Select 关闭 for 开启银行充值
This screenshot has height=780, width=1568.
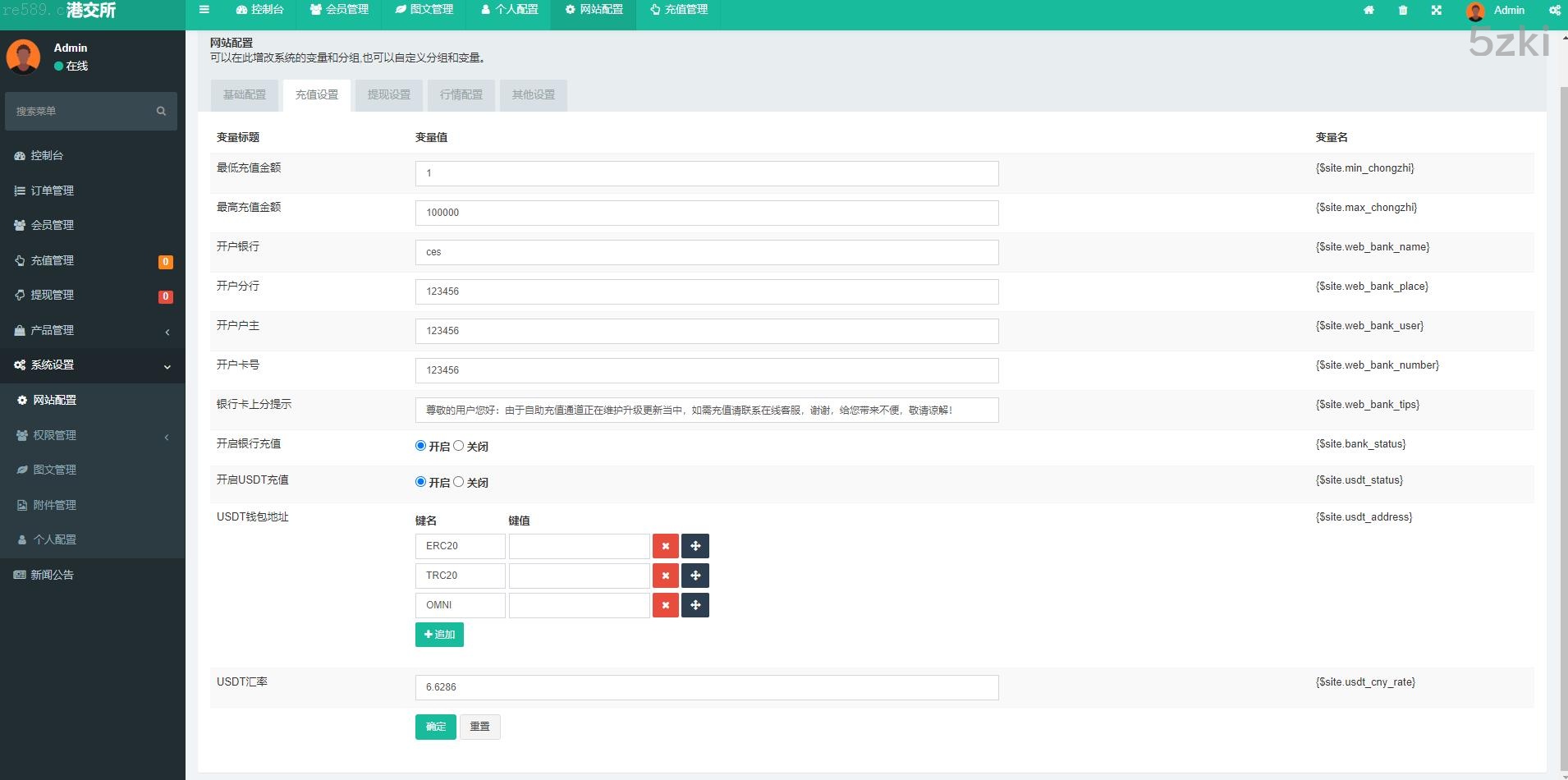click(x=459, y=446)
